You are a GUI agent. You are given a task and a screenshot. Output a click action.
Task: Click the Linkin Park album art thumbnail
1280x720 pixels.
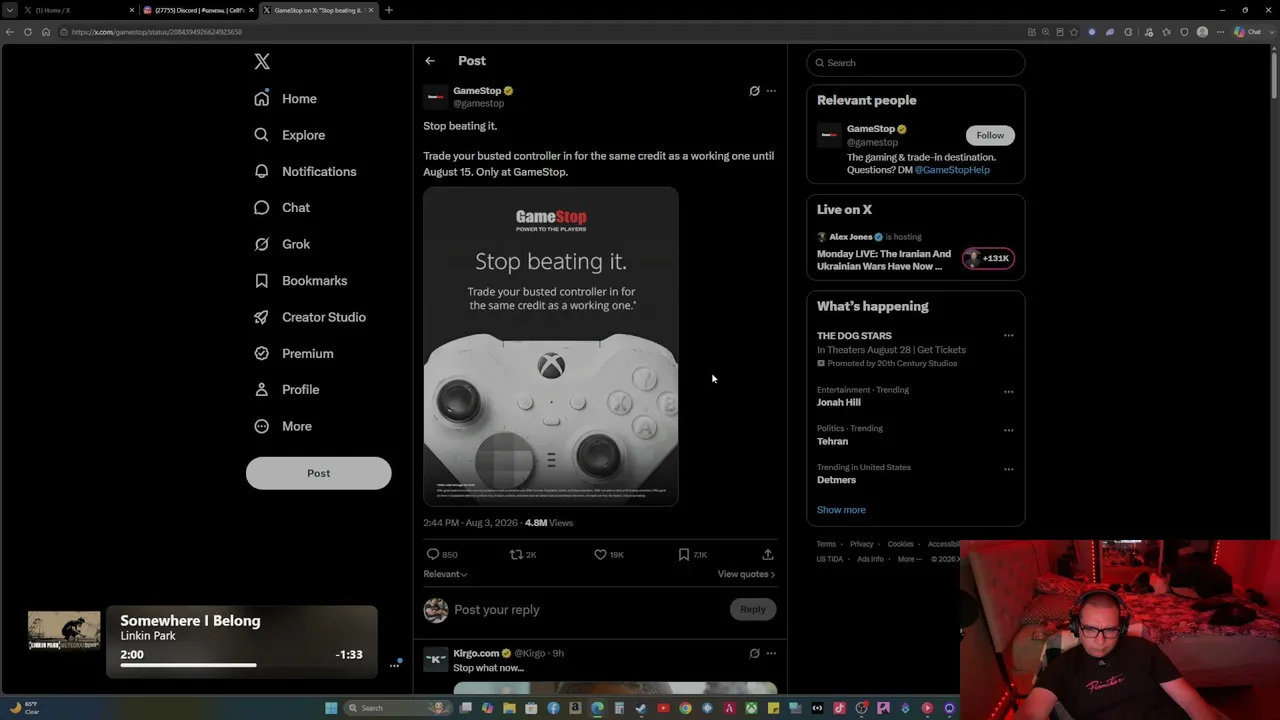click(x=64, y=630)
